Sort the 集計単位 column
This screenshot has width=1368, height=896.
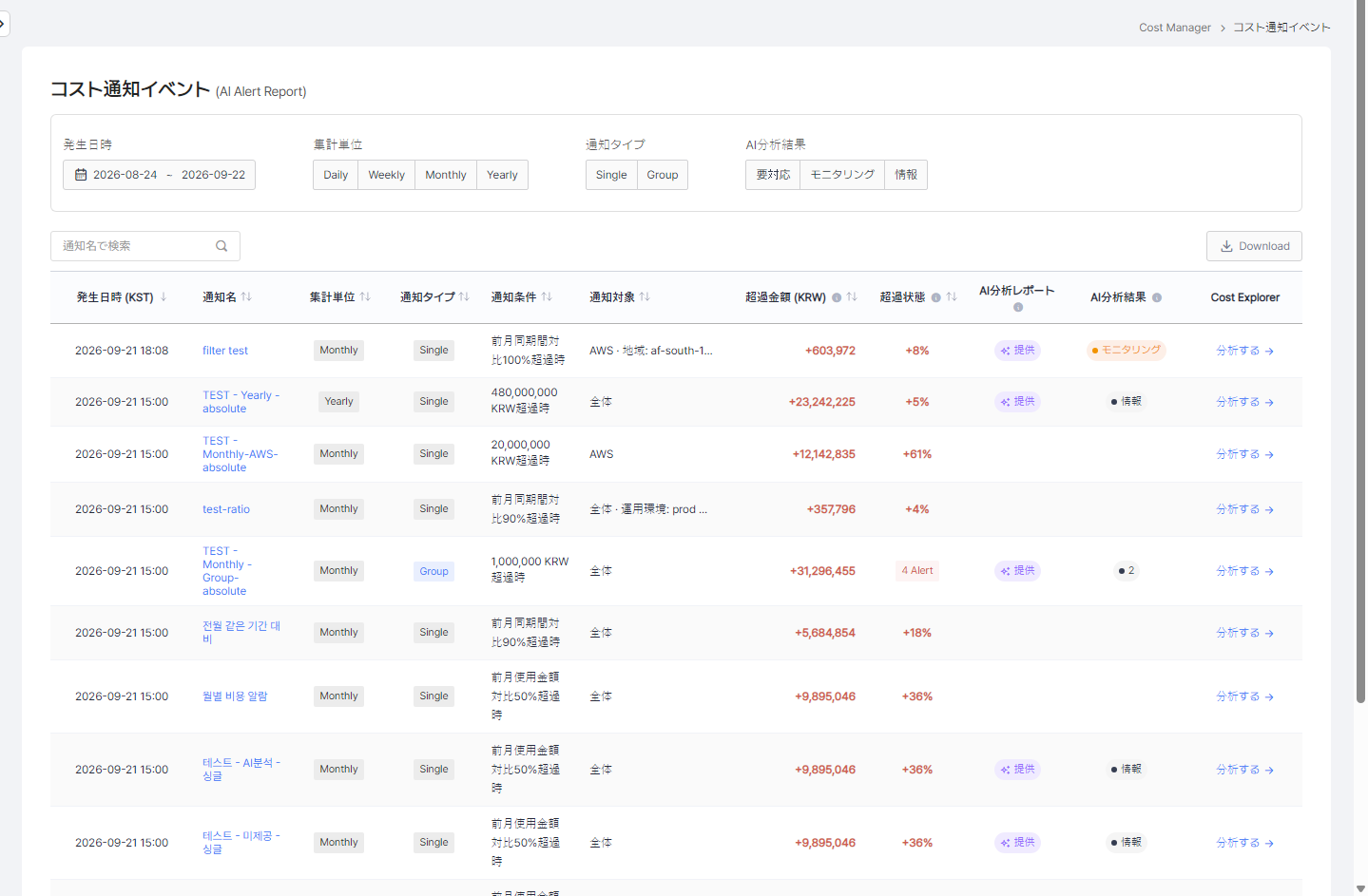365,297
